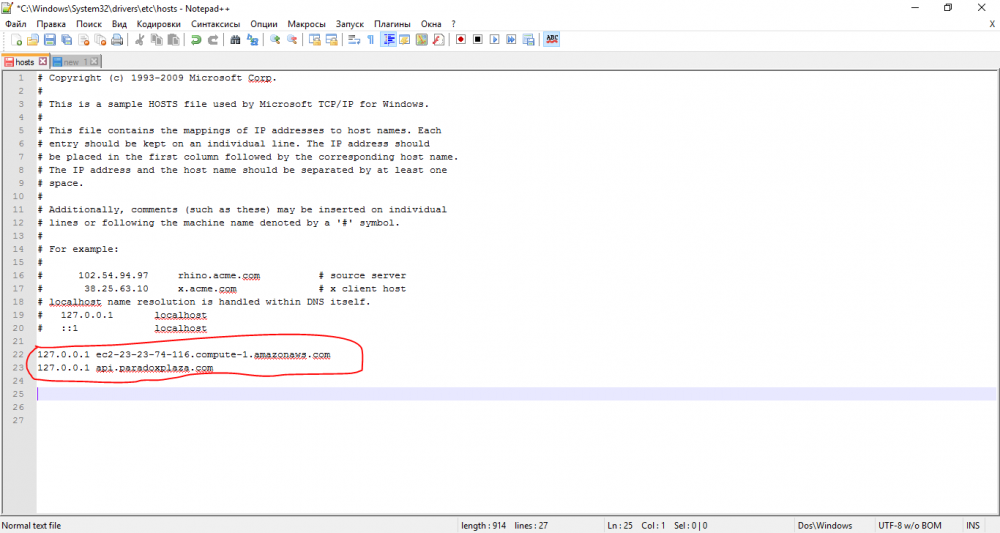Toggle synchronized horizontal scrolling icon
This screenshot has width=1000, height=533.
tap(332, 40)
